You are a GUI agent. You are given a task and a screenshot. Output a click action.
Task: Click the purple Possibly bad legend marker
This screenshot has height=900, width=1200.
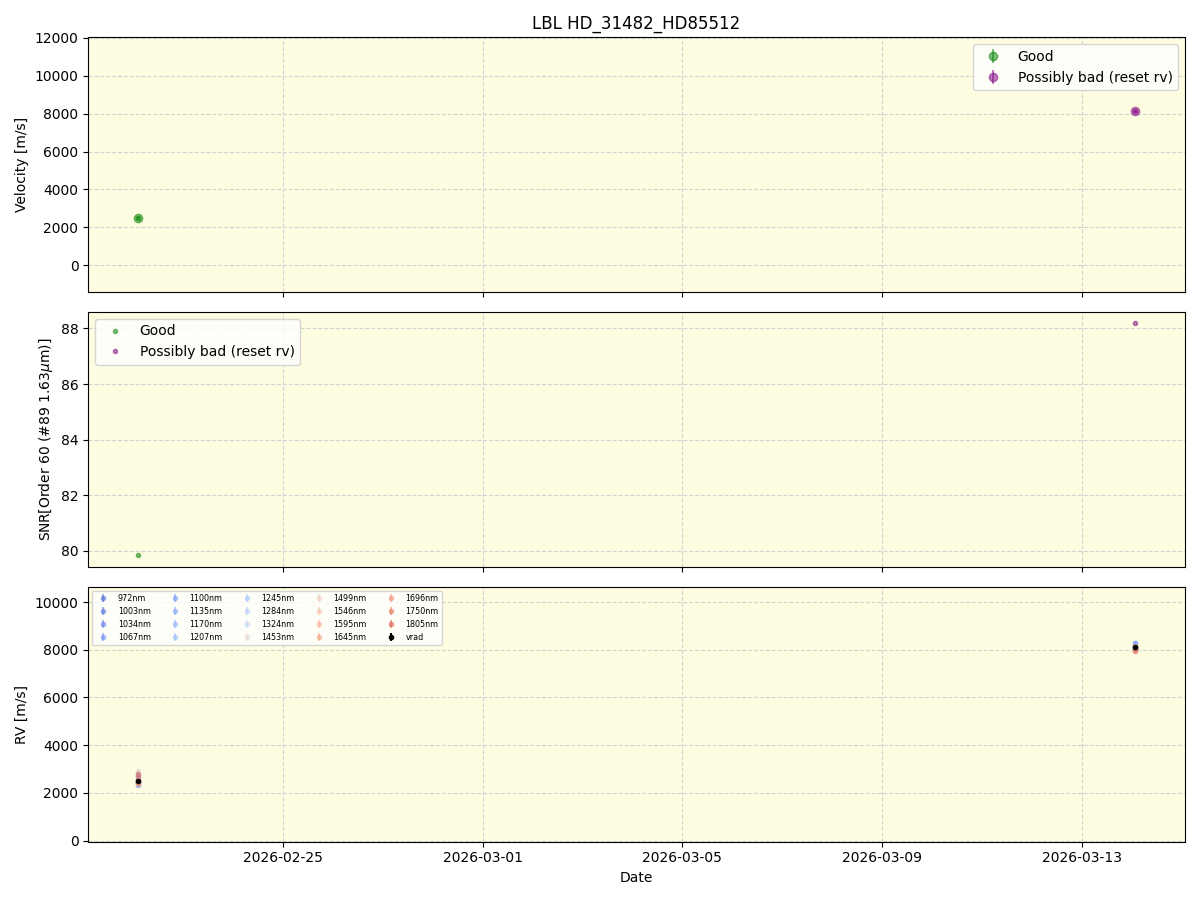click(x=993, y=77)
